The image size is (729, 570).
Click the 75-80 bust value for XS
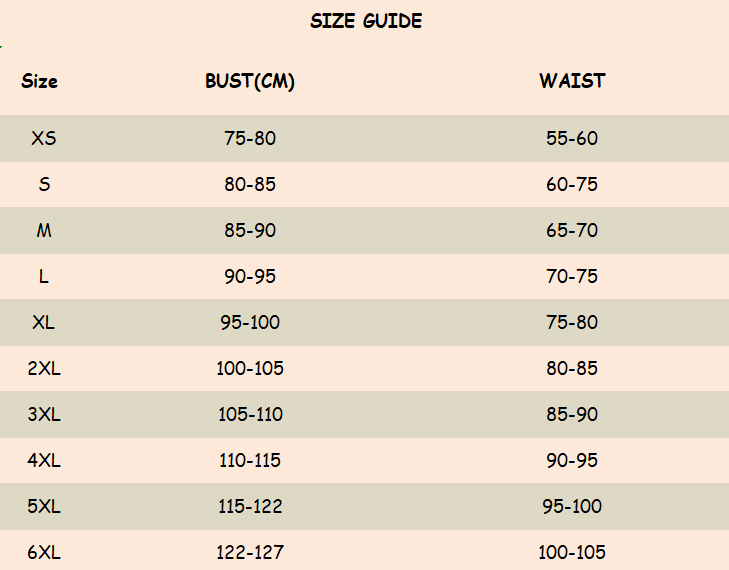pos(250,138)
